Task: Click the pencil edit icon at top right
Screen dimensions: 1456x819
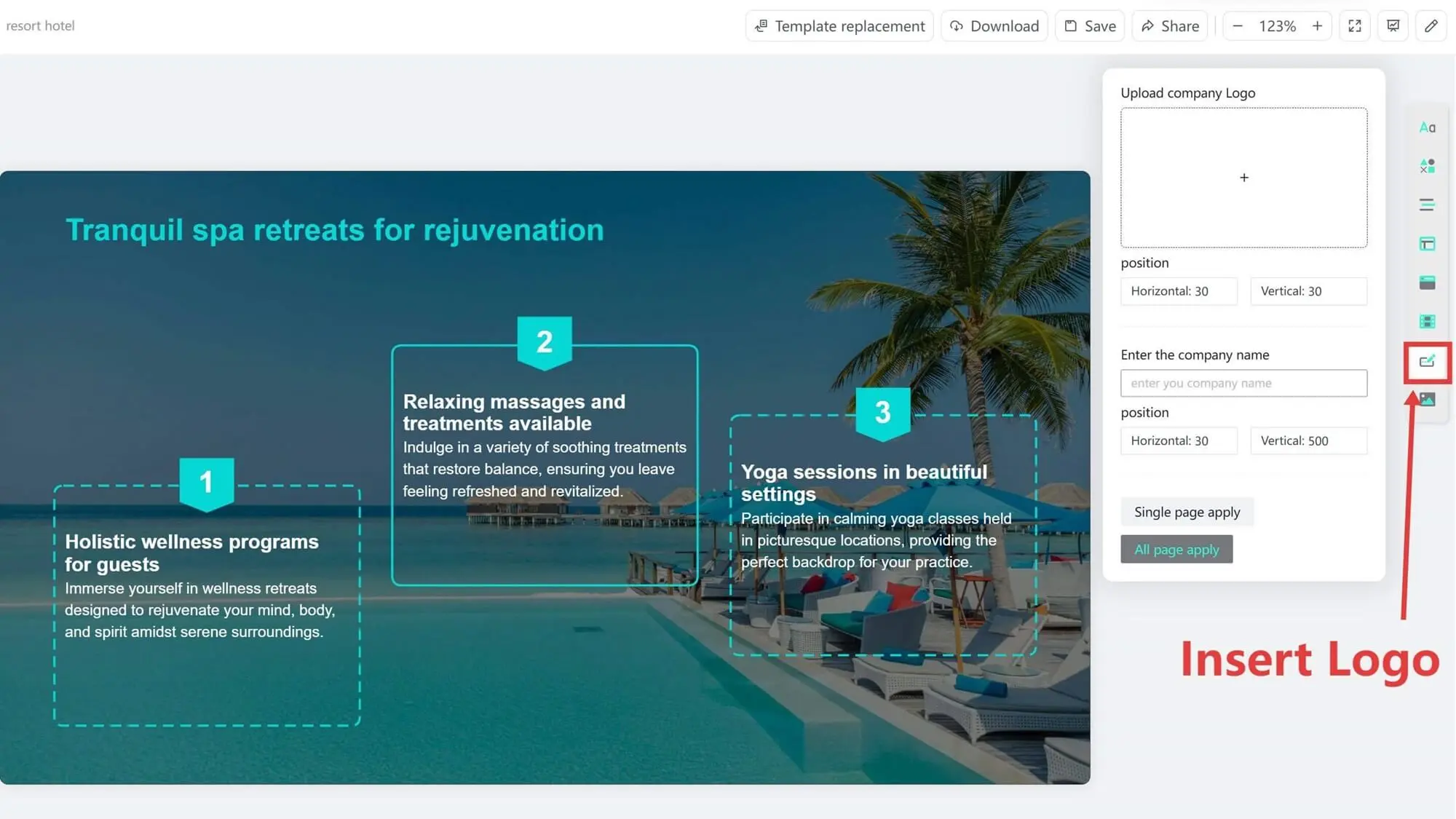Action: [1431, 26]
